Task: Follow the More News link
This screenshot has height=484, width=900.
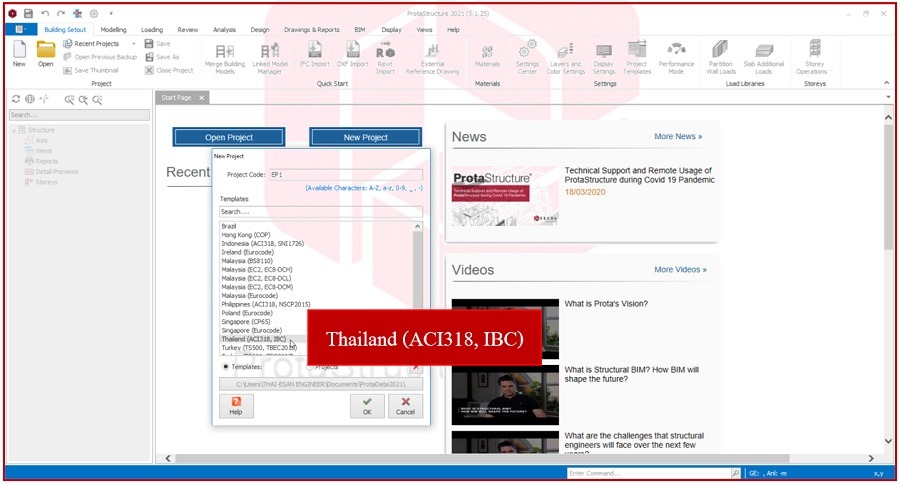Action: click(x=678, y=137)
